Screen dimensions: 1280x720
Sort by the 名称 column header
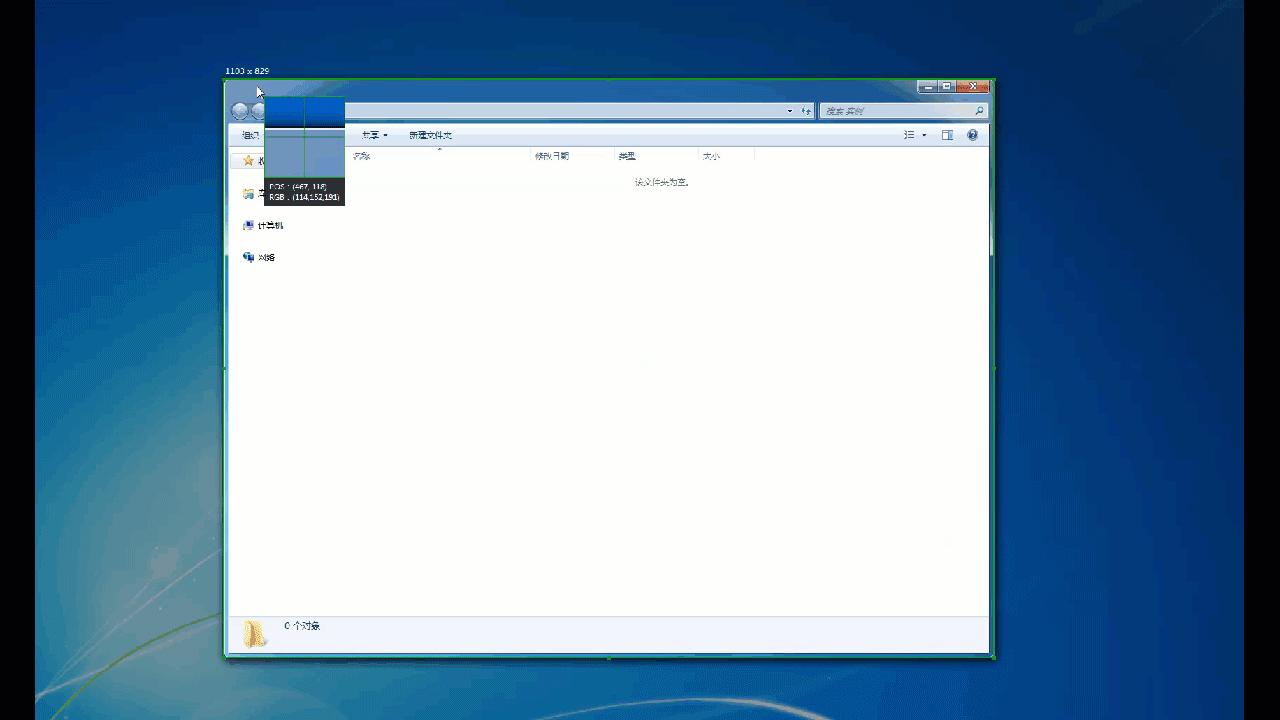361,156
